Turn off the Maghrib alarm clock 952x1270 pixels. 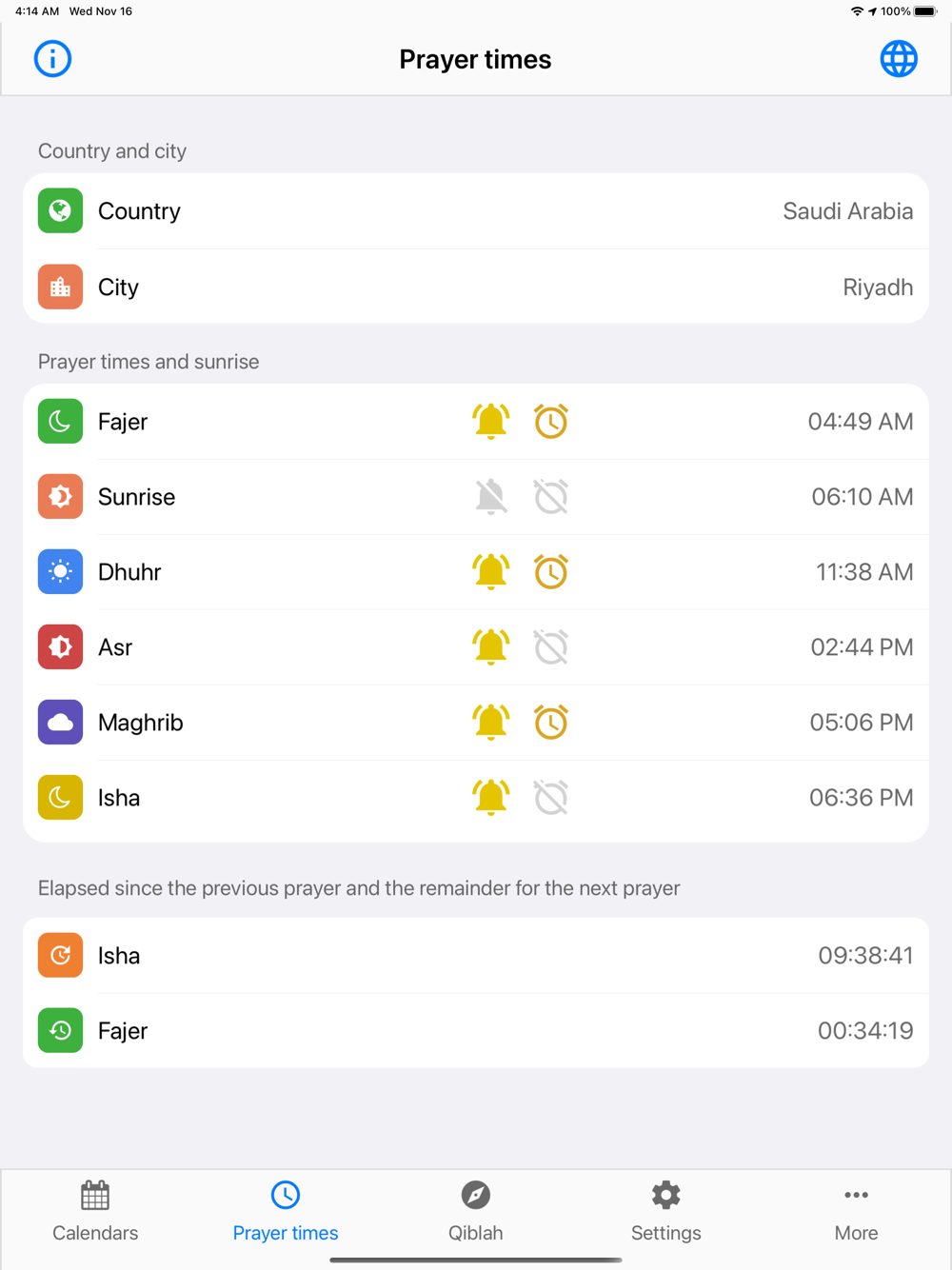tap(551, 723)
